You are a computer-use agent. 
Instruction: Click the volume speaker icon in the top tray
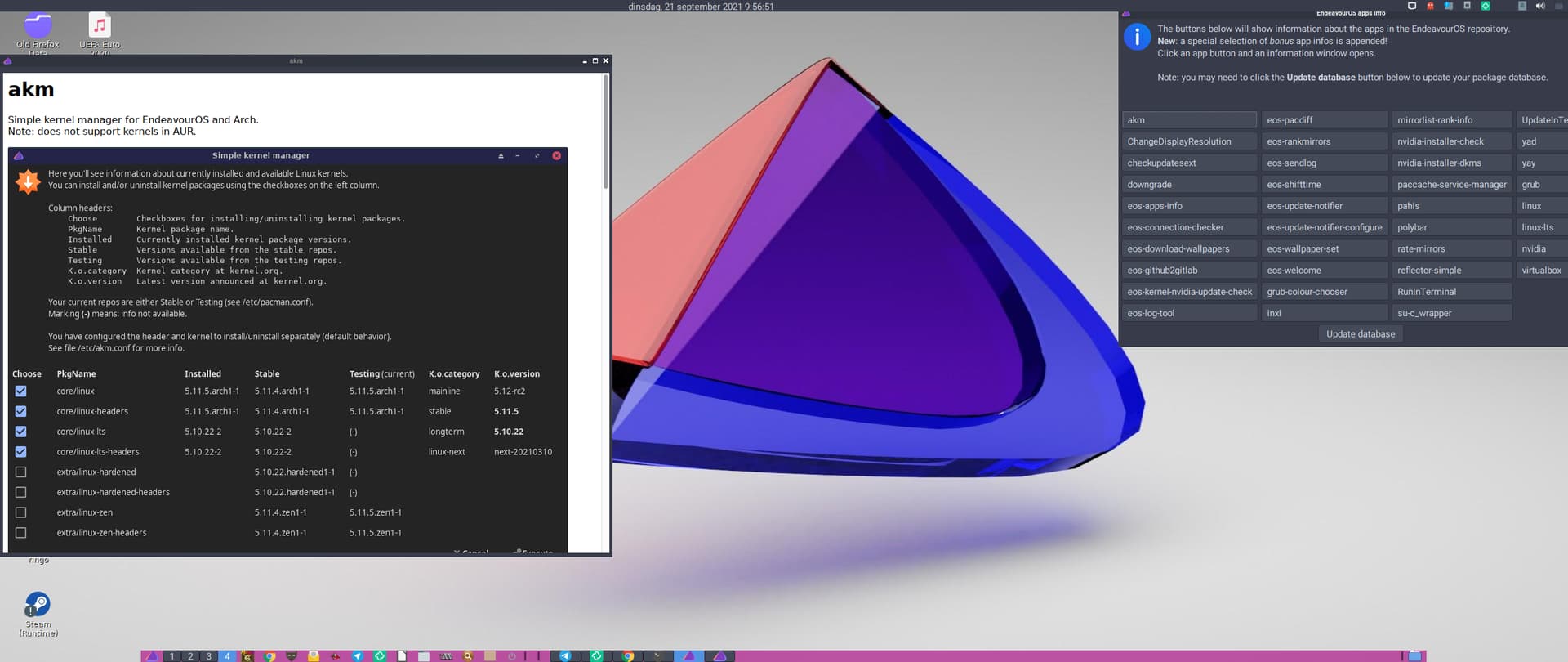pyautogui.click(x=1540, y=6)
